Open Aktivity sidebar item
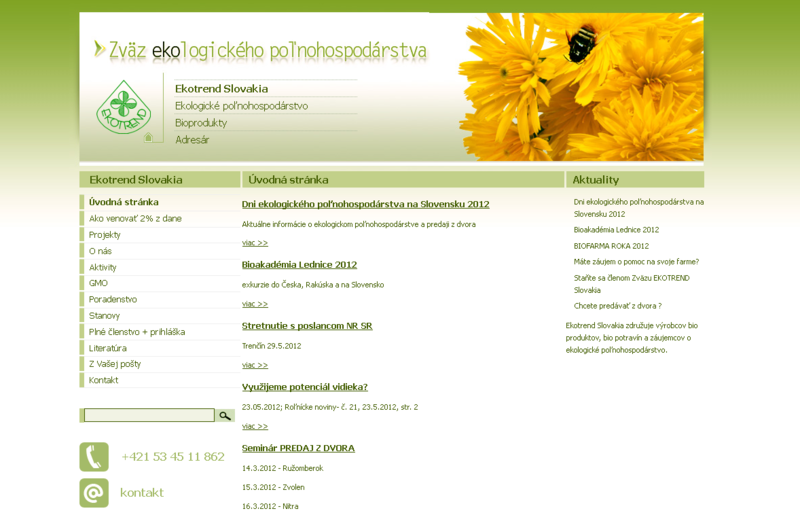 point(103,267)
